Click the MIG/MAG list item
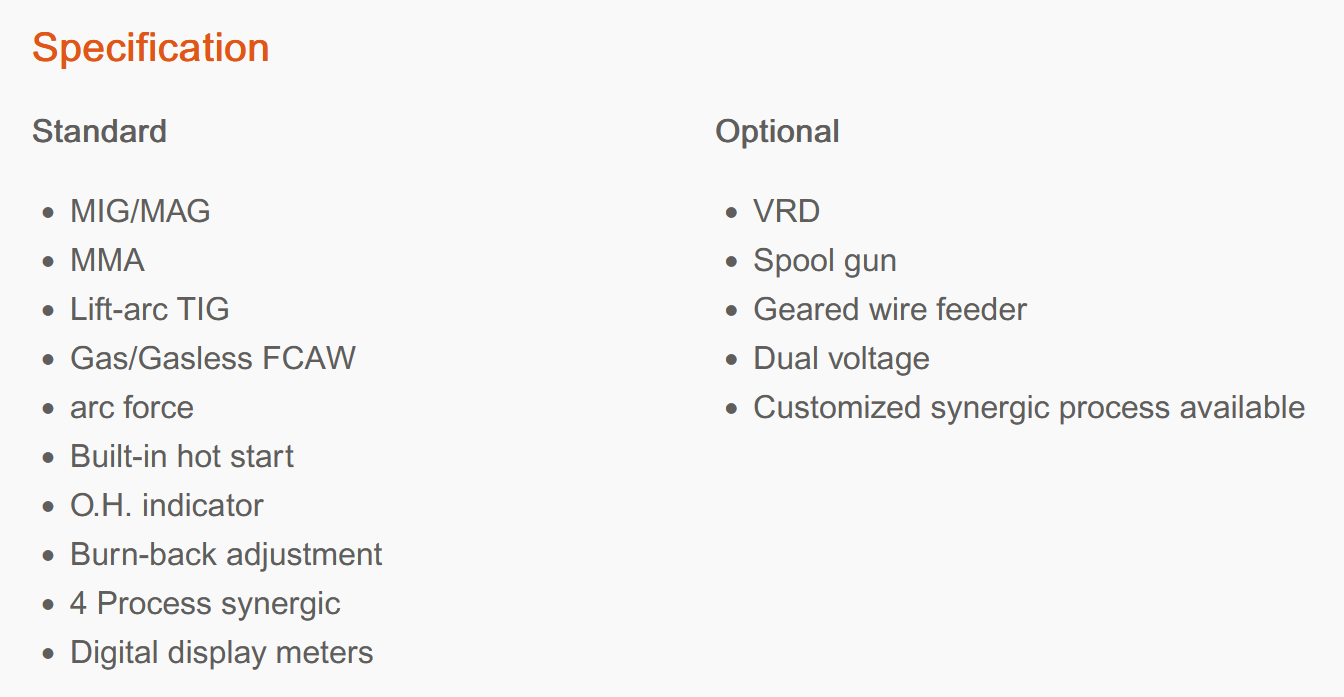1344x697 pixels. click(140, 211)
